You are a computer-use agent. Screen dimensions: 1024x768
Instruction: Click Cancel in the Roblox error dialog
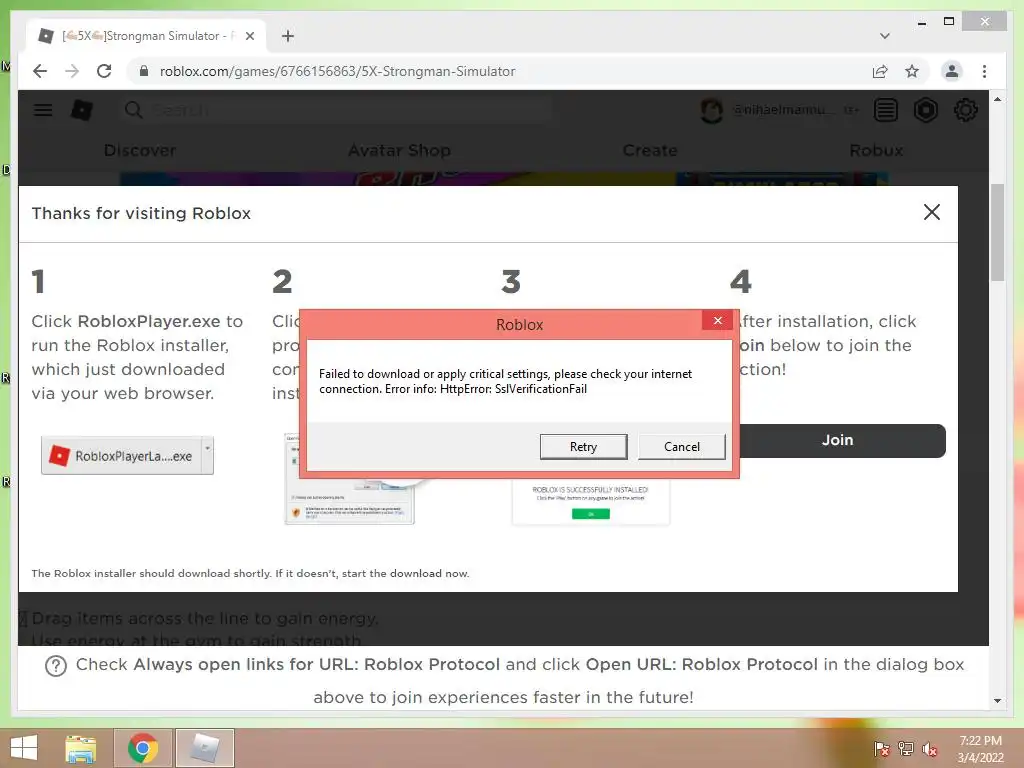[682, 447]
